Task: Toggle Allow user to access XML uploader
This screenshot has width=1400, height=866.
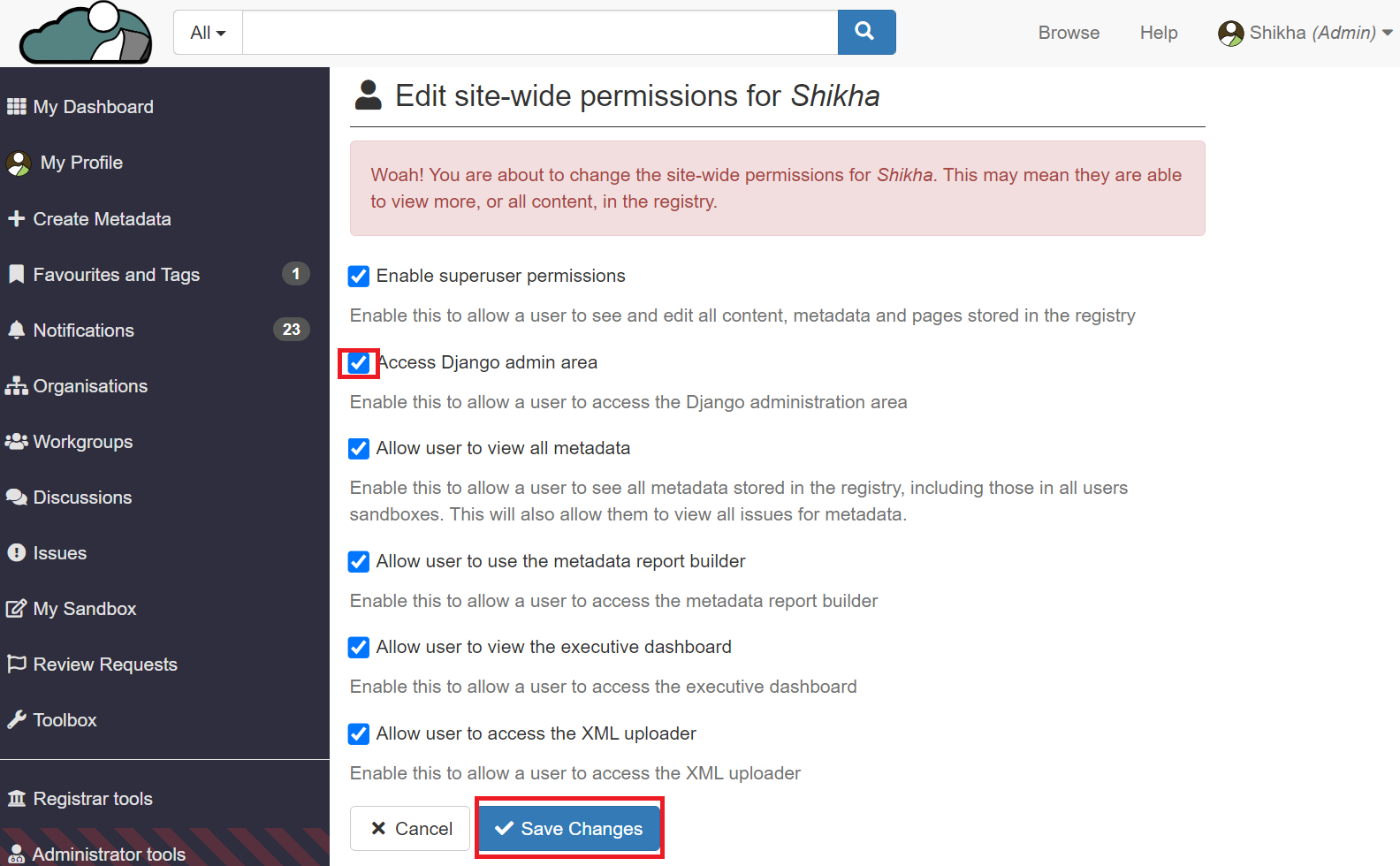Action: (x=359, y=734)
